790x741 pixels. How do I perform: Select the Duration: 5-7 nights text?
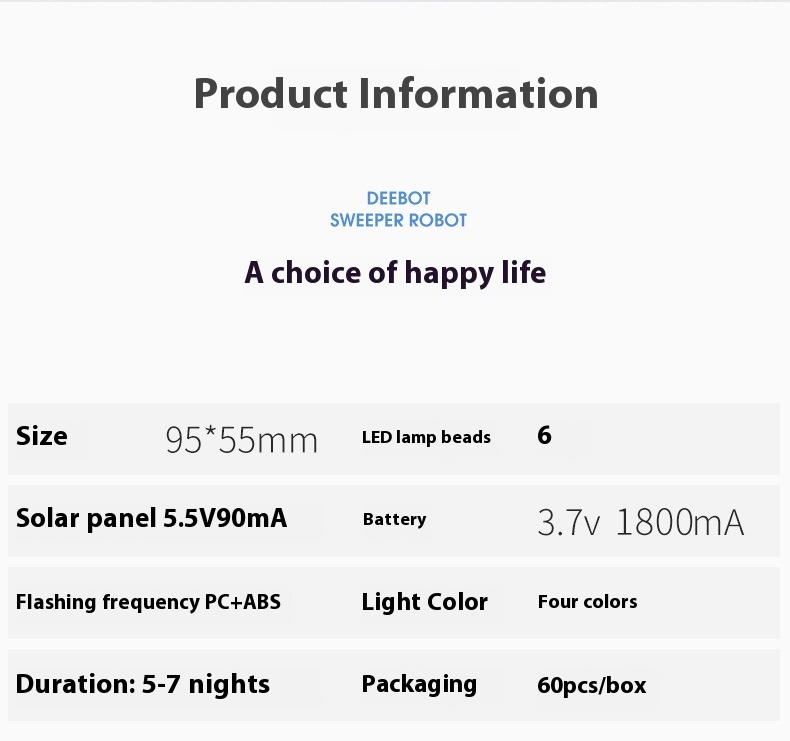click(143, 684)
